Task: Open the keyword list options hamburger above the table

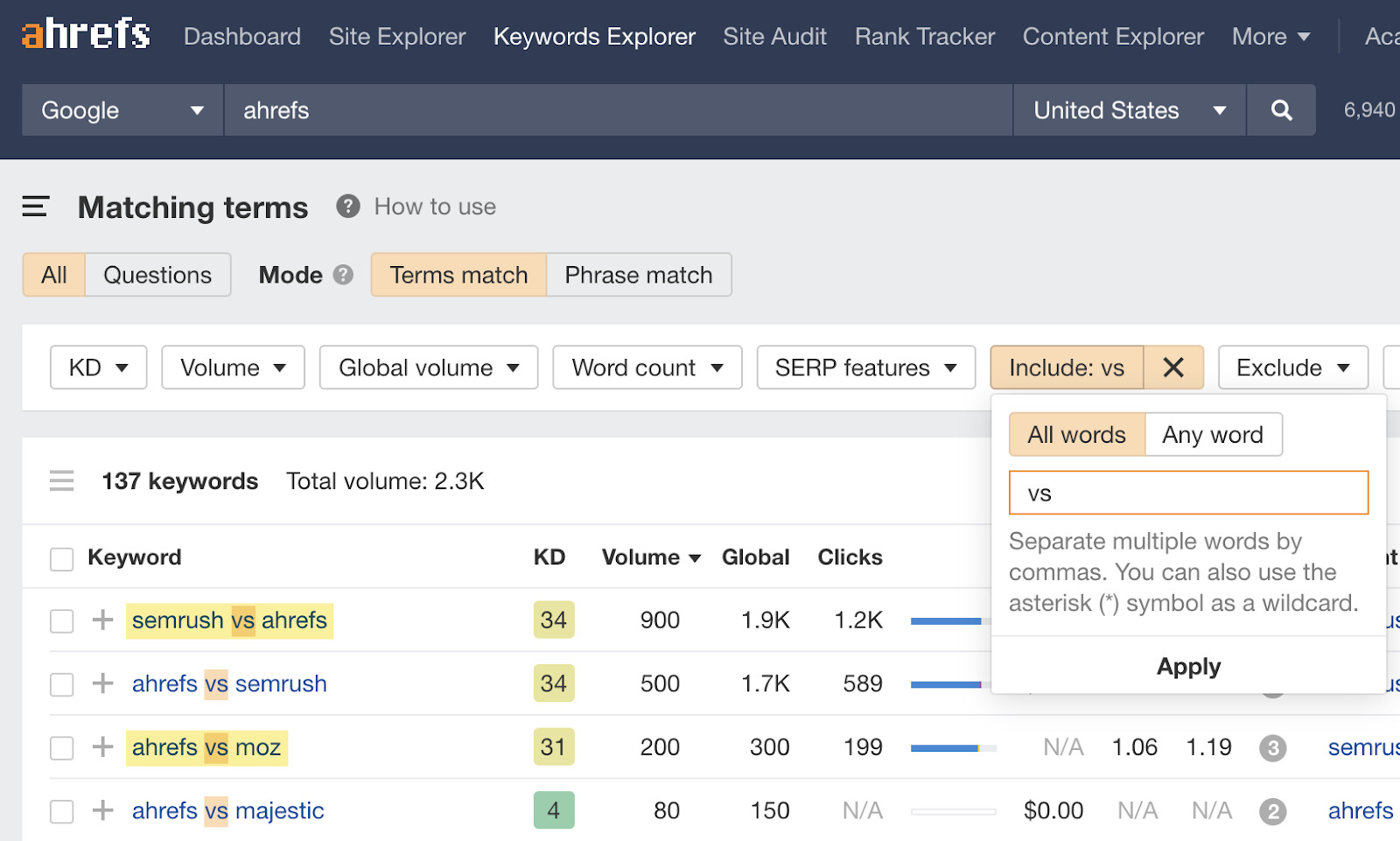Action: tap(61, 480)
